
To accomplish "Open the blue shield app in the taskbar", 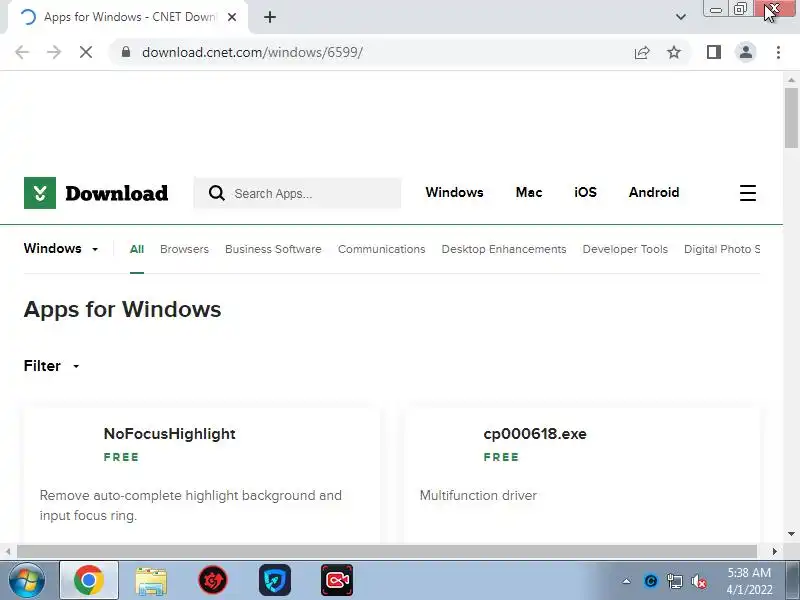I will click(x=275, y=580).
